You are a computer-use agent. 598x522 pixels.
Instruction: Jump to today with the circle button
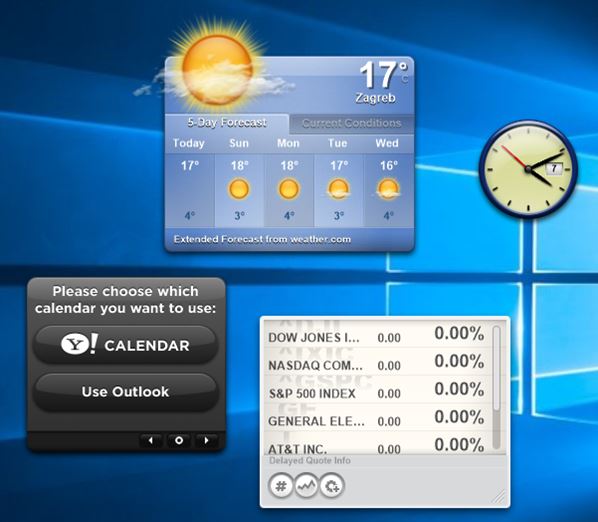click(x=178, y=440)
